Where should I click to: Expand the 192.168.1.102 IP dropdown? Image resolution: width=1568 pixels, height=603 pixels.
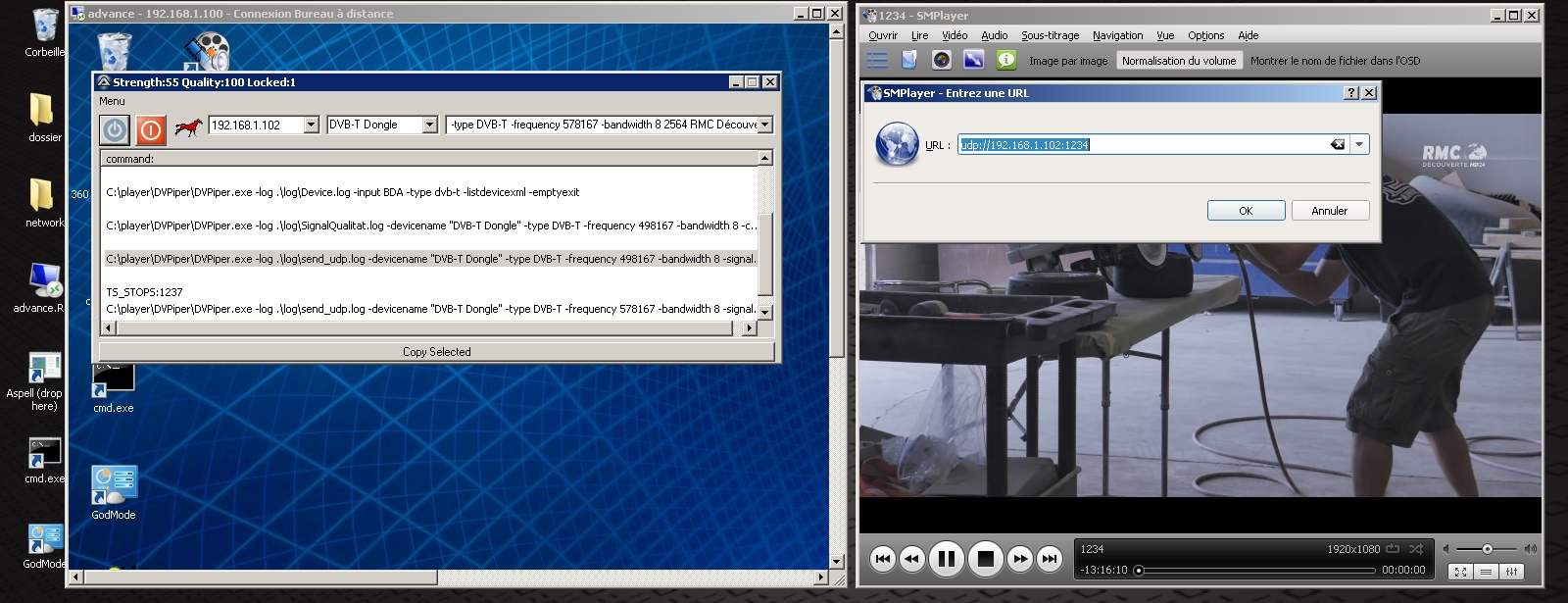pyautogui.click(x=312, y=125)
